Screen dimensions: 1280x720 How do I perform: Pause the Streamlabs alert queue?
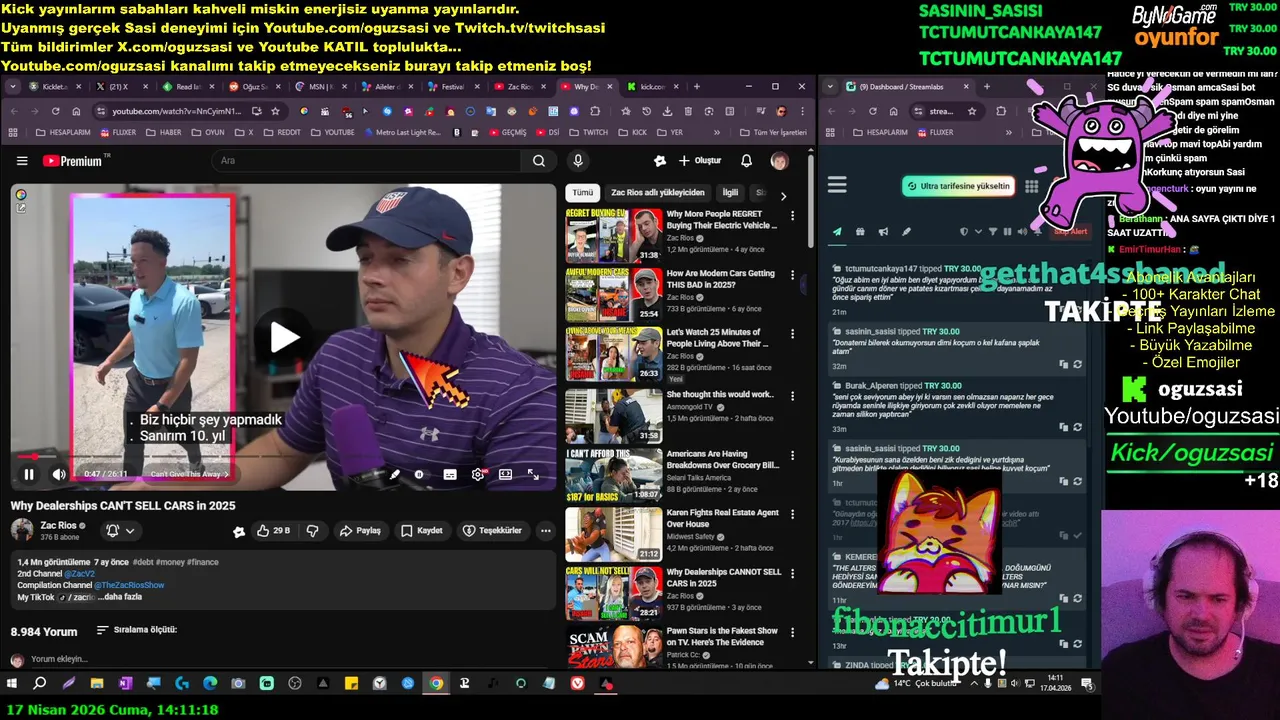point(1007,232)
